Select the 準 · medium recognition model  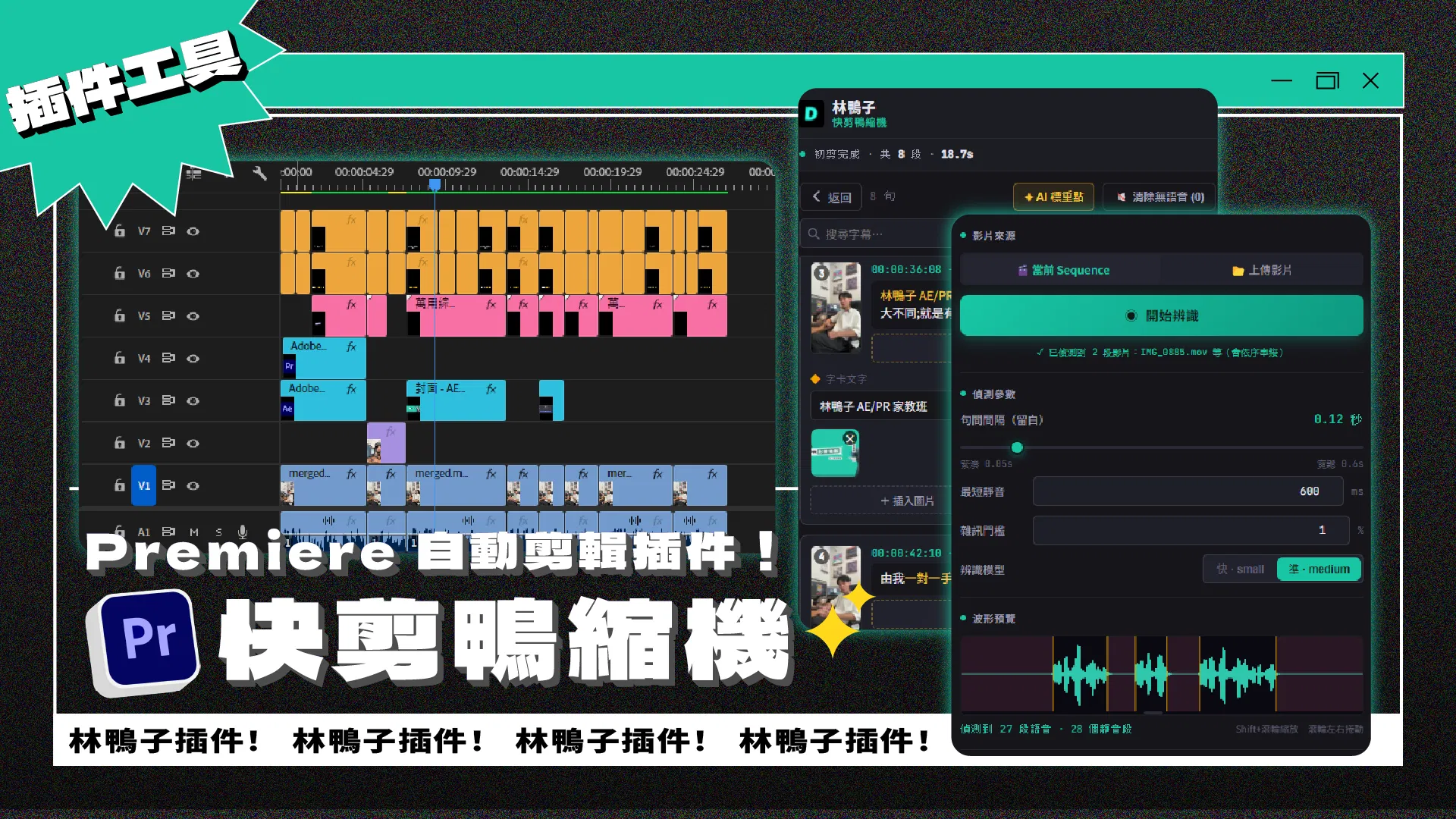(x=1319, y=570)
